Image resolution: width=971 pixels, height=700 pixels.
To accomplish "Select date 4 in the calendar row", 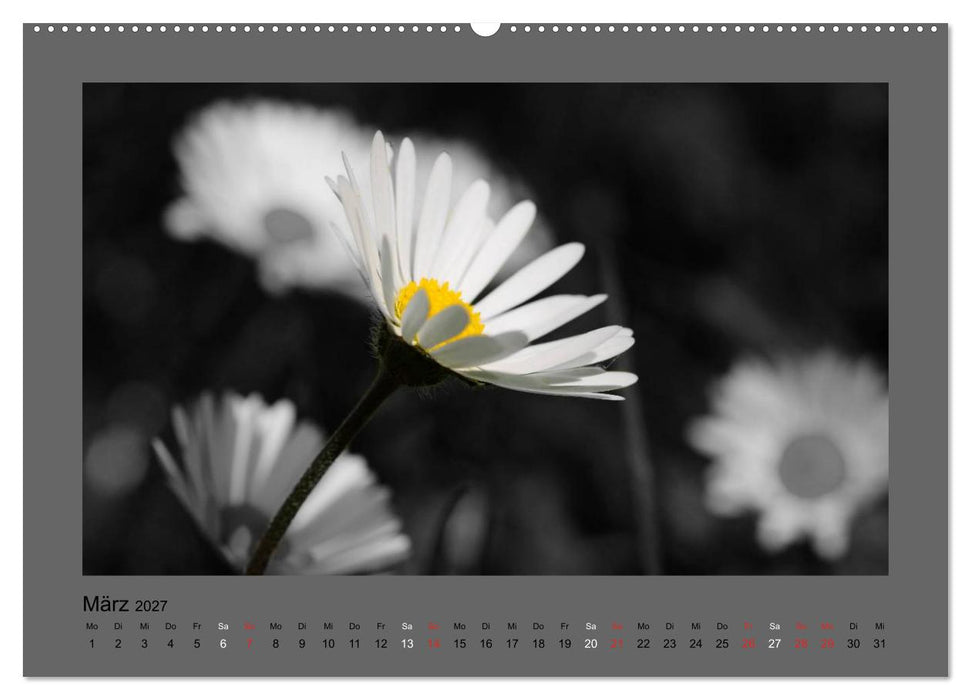I will 170,644.
